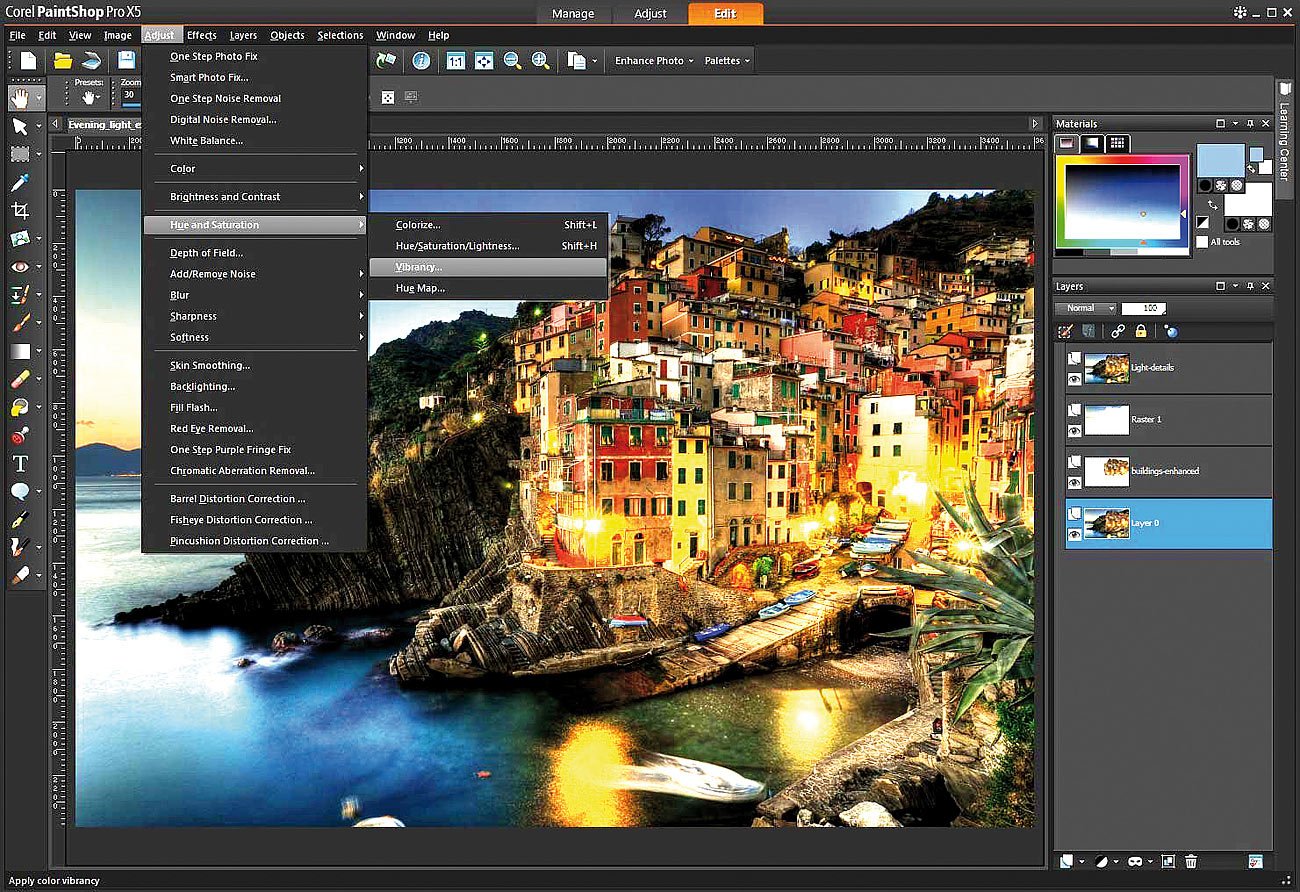Viewport: 1300px width, 892px height.
Task: Toggle checkbox on Layer 0 row
Action: click(x=1075, y=514)
